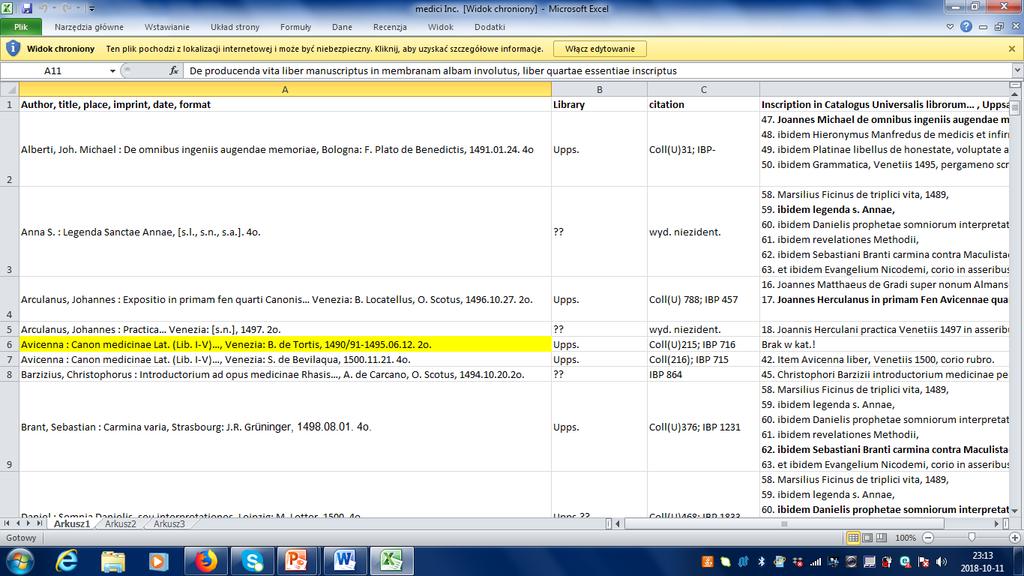Click the citation header cell
The width and height of the screenshot is (1024, 576).
click(703, 104)
